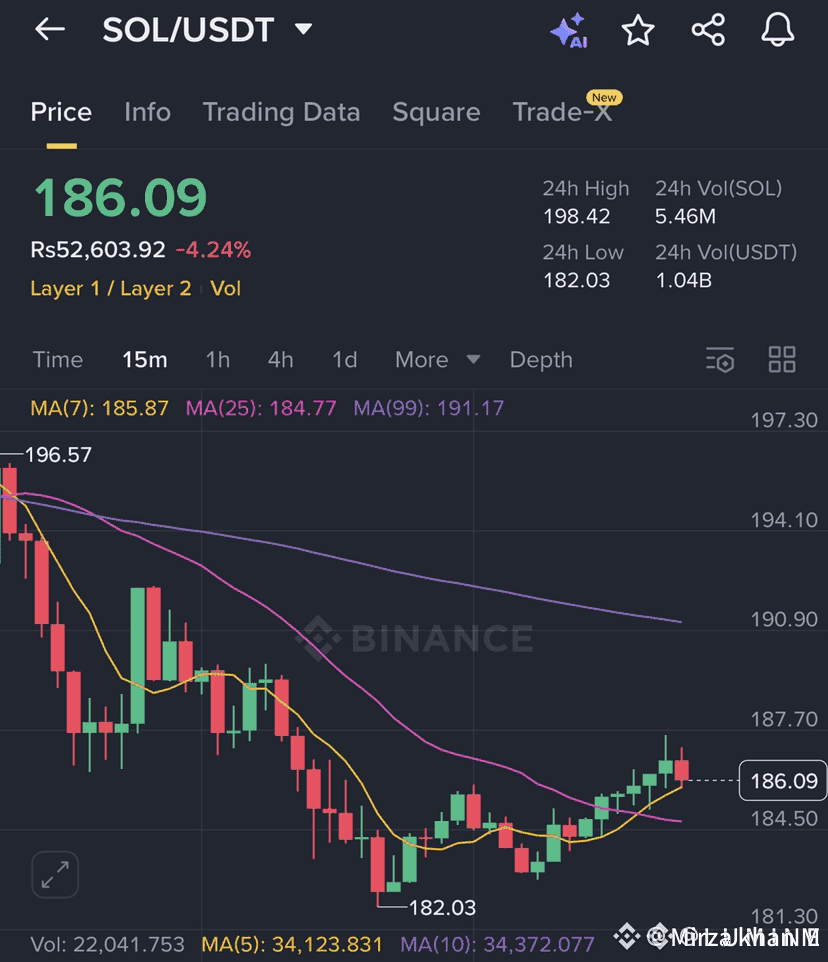Tap the MA(10): 34,372.077 volume label
The height and width of the screenshot is (962, 828).
497,944
